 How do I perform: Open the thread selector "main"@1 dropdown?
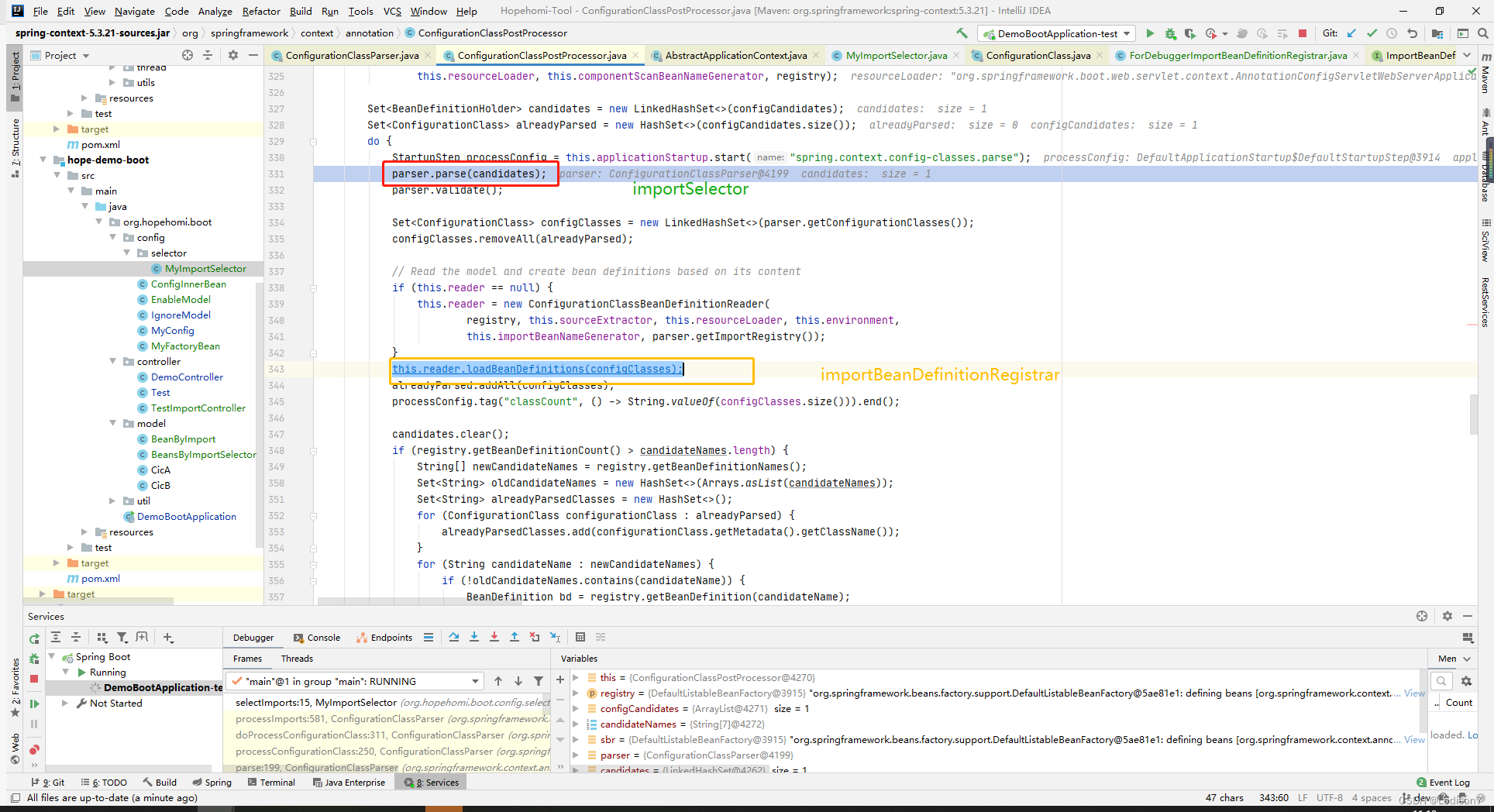356,681
